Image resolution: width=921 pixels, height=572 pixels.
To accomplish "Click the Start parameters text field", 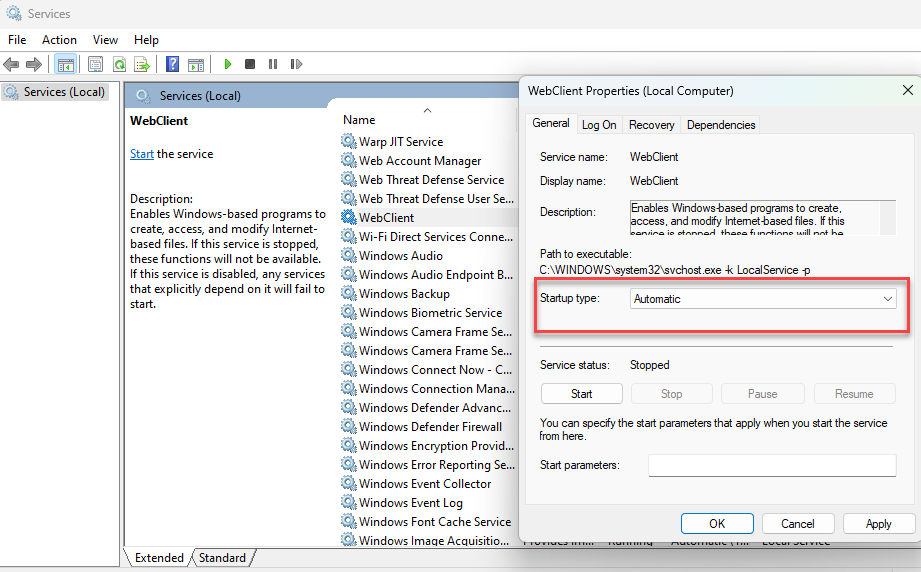I will click(771, 465).
